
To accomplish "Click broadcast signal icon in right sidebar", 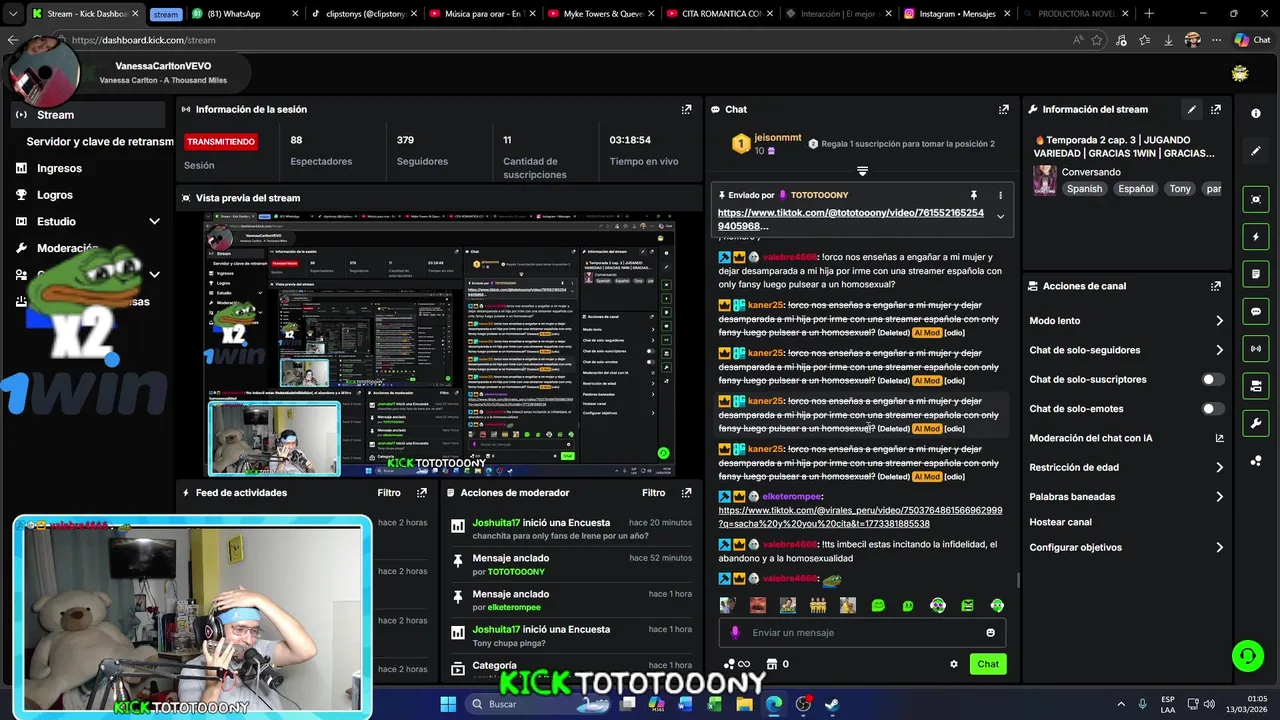I will click(1256, 348).
